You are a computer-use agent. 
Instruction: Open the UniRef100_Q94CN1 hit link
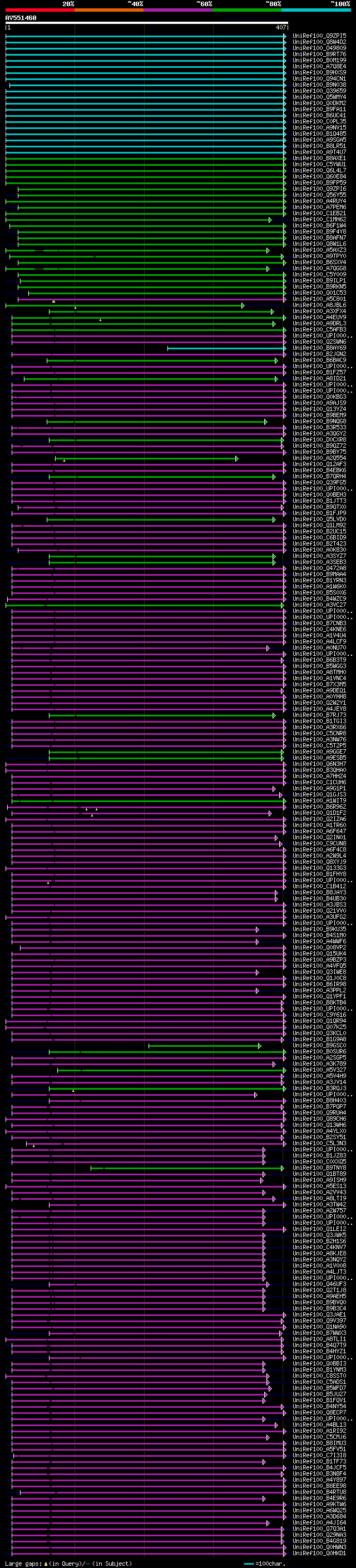coord(319,79)
